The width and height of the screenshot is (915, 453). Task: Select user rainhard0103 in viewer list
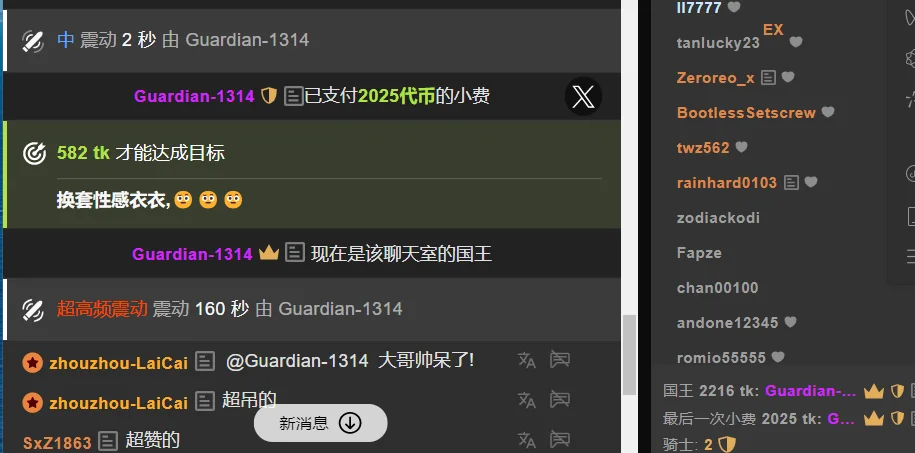pos(727,183)
